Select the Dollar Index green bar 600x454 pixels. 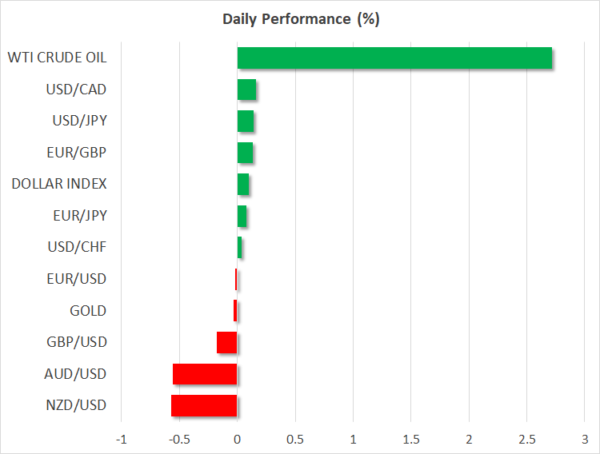click(x=243, y=185)
